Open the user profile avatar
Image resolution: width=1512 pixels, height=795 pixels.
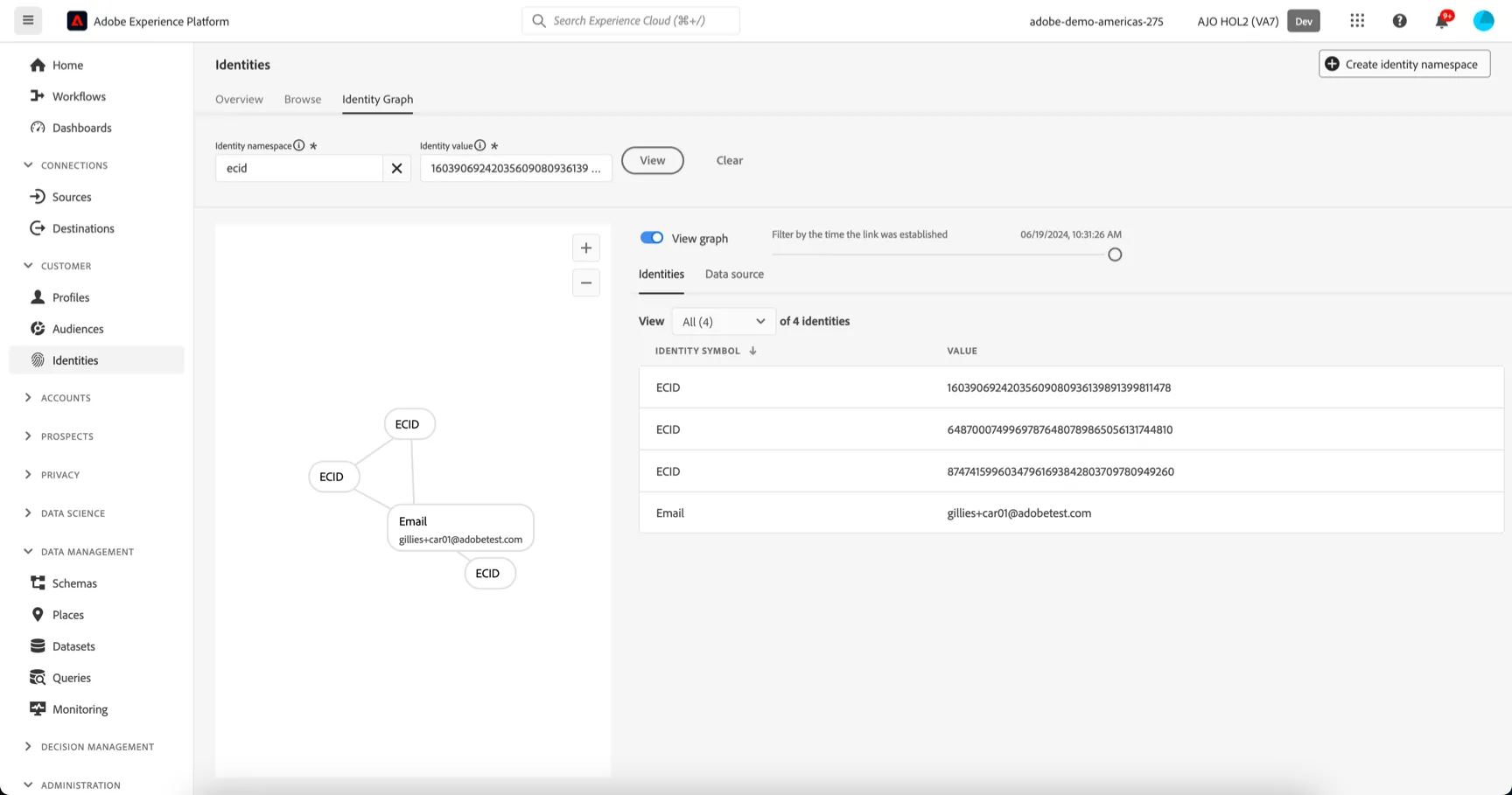click(x=1483, y=20)
